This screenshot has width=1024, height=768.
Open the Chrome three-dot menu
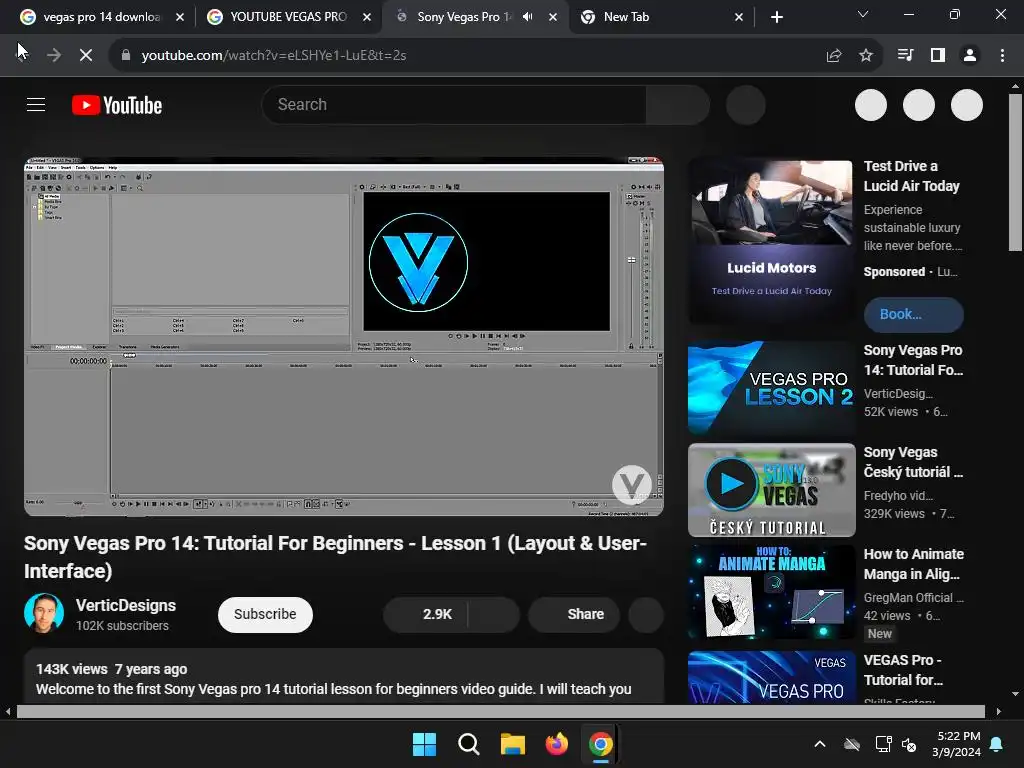(x=1002, y=56)
